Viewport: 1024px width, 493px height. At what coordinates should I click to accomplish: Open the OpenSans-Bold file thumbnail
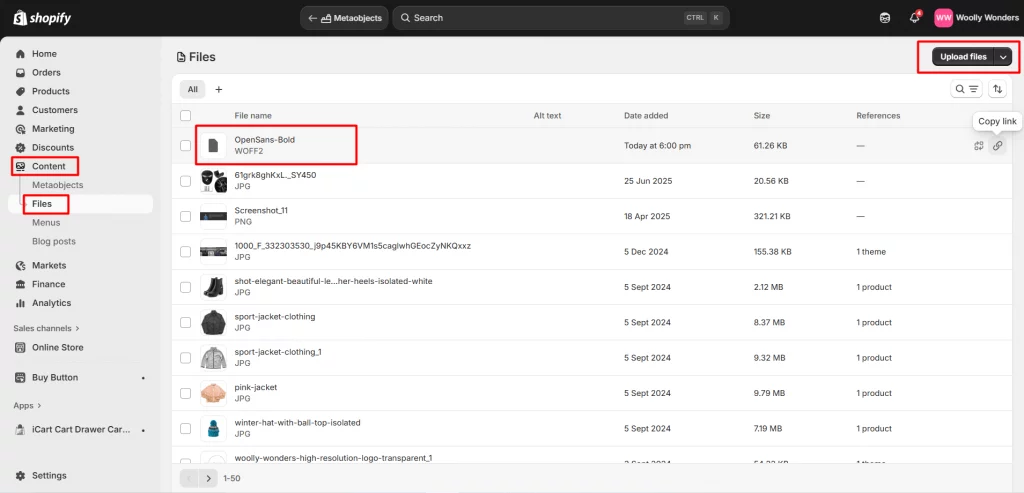pyautogui.click(x=213, y=146)
